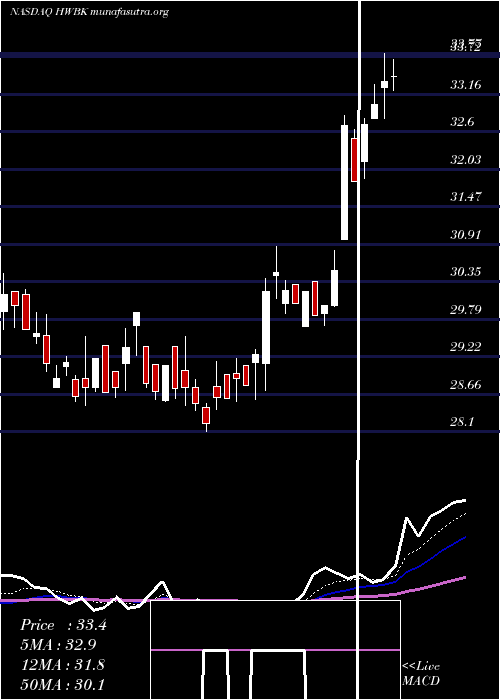Select the 28.1 price axis label
The width and height of the screenshot is (500, 700).
pos(462,421)
